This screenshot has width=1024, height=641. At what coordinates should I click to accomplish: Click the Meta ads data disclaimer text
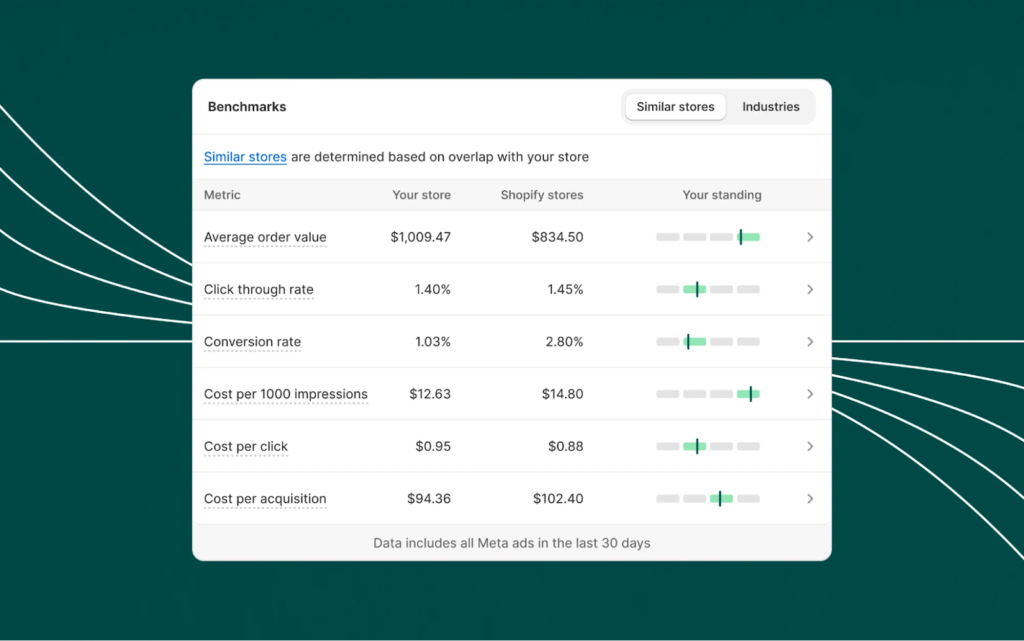pos(512,543)
